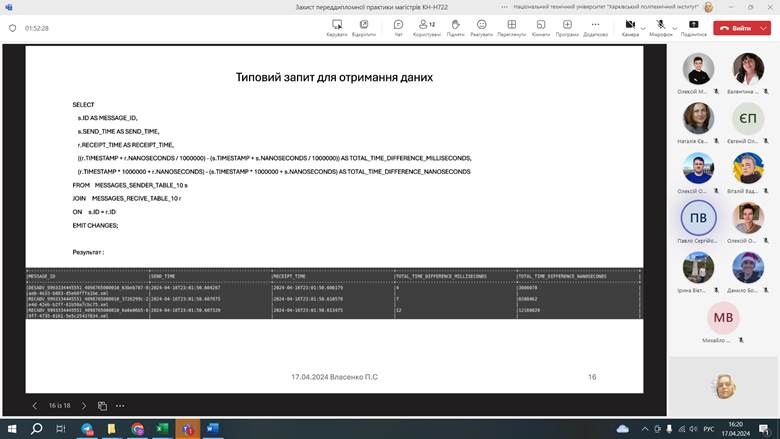
Task: Click the '16 із 18' slide counter
Action: tap(59, 406)
